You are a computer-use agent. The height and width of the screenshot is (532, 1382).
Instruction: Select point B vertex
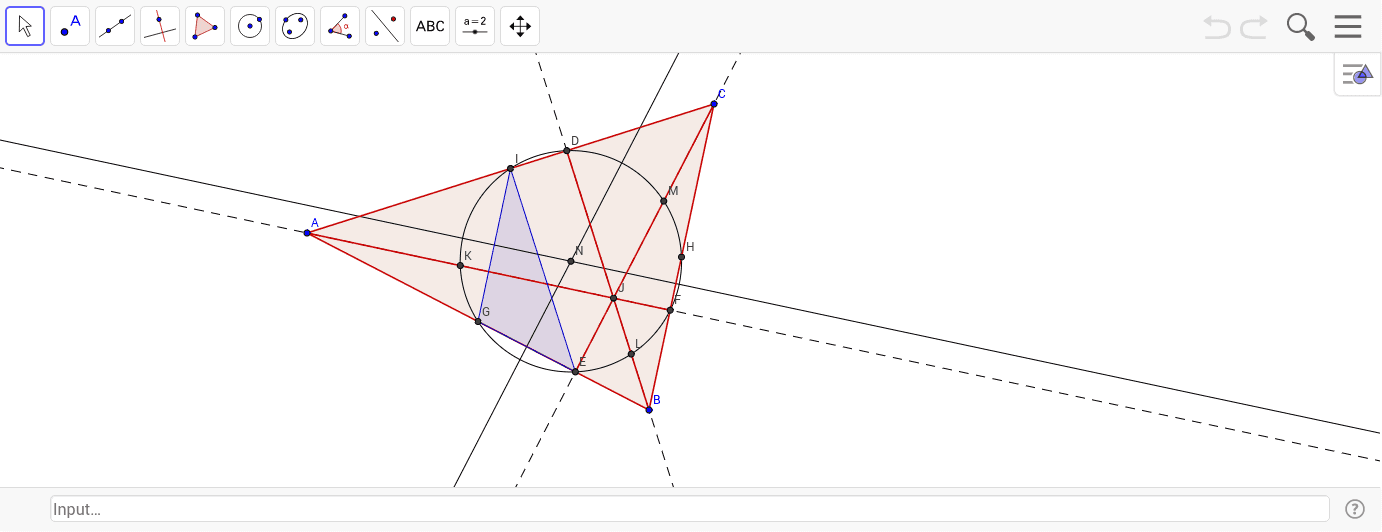coord(649,410)
